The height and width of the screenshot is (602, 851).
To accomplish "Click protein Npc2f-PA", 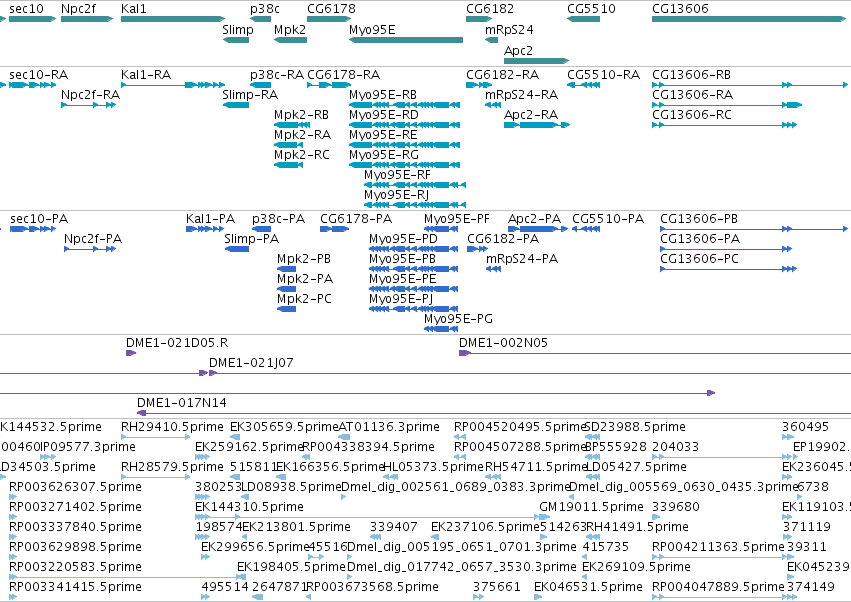I will click(93, 239).
